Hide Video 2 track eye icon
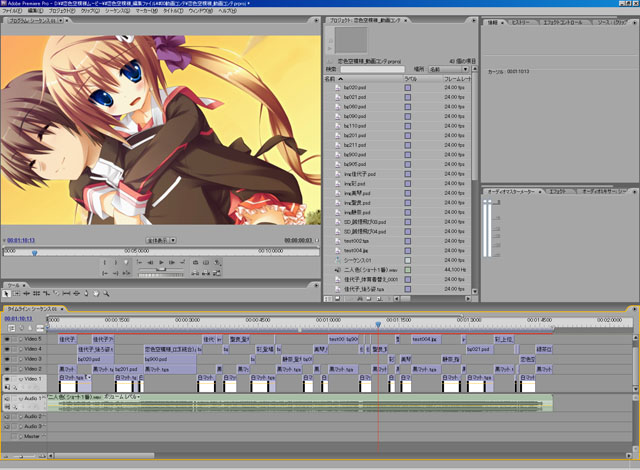Viewport: 640px width, 470px height. 7,369
